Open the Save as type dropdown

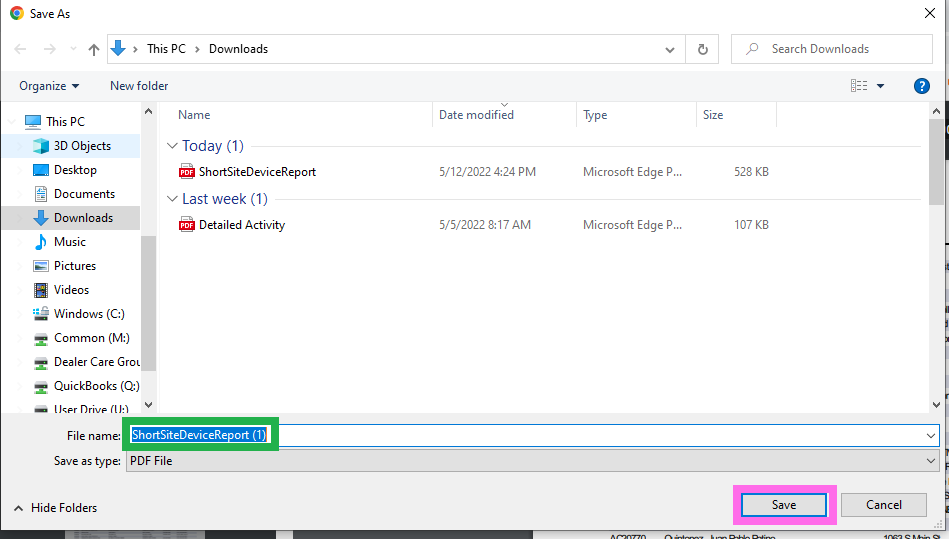532,461
